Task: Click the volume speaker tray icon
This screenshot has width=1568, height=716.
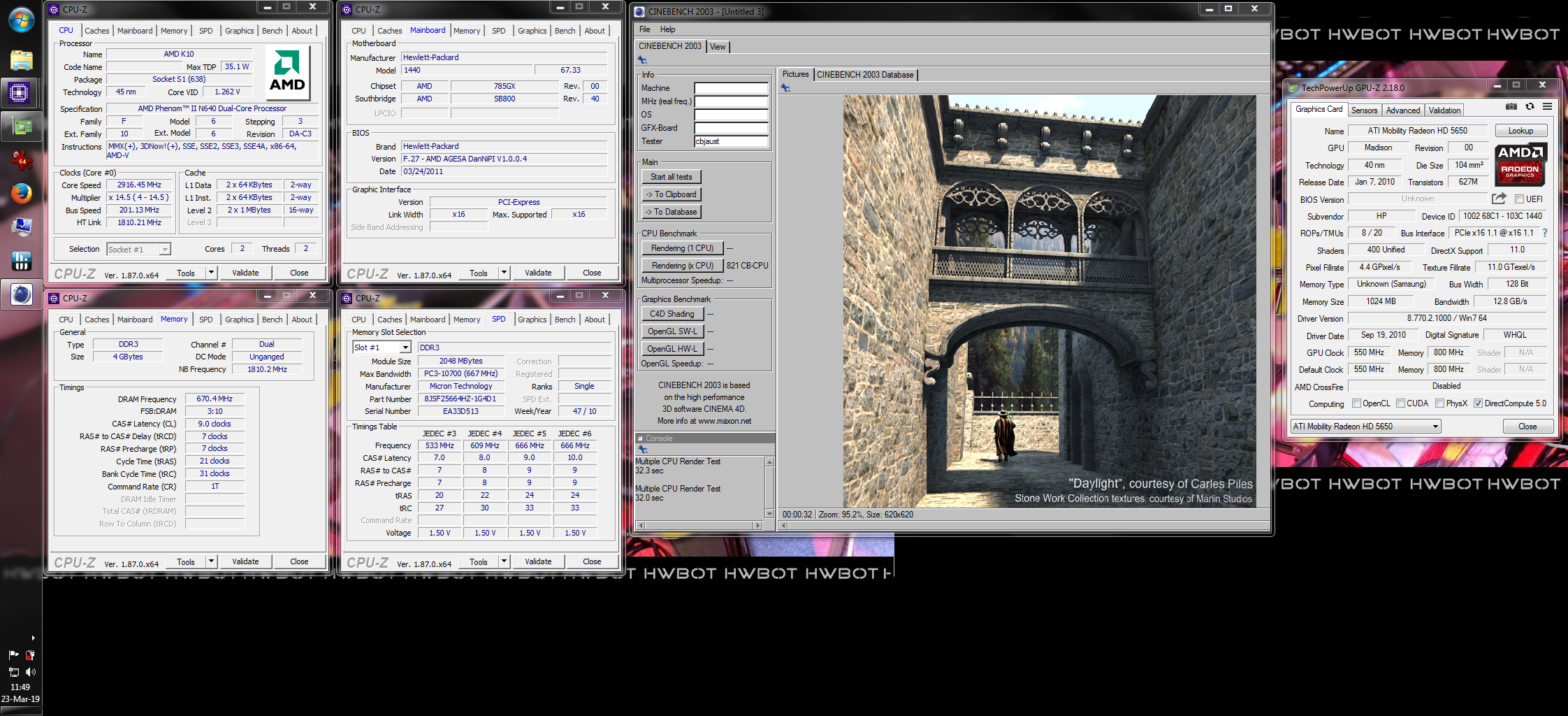Action: 30,672
